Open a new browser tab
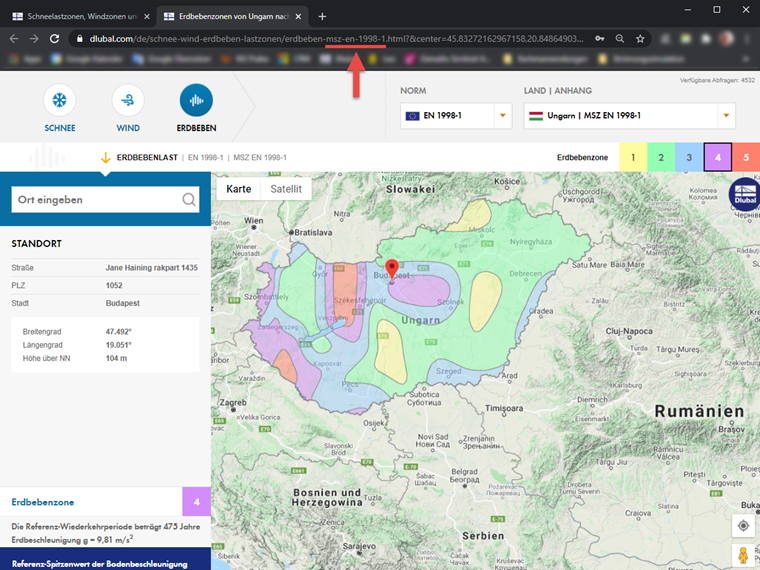The image size is (760, 570). [x=322, y=16]
